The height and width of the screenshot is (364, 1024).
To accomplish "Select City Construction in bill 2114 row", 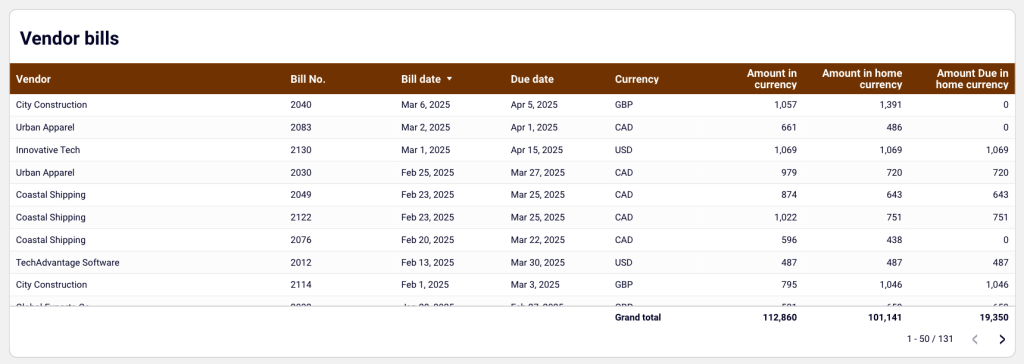I will coord(52,285).
